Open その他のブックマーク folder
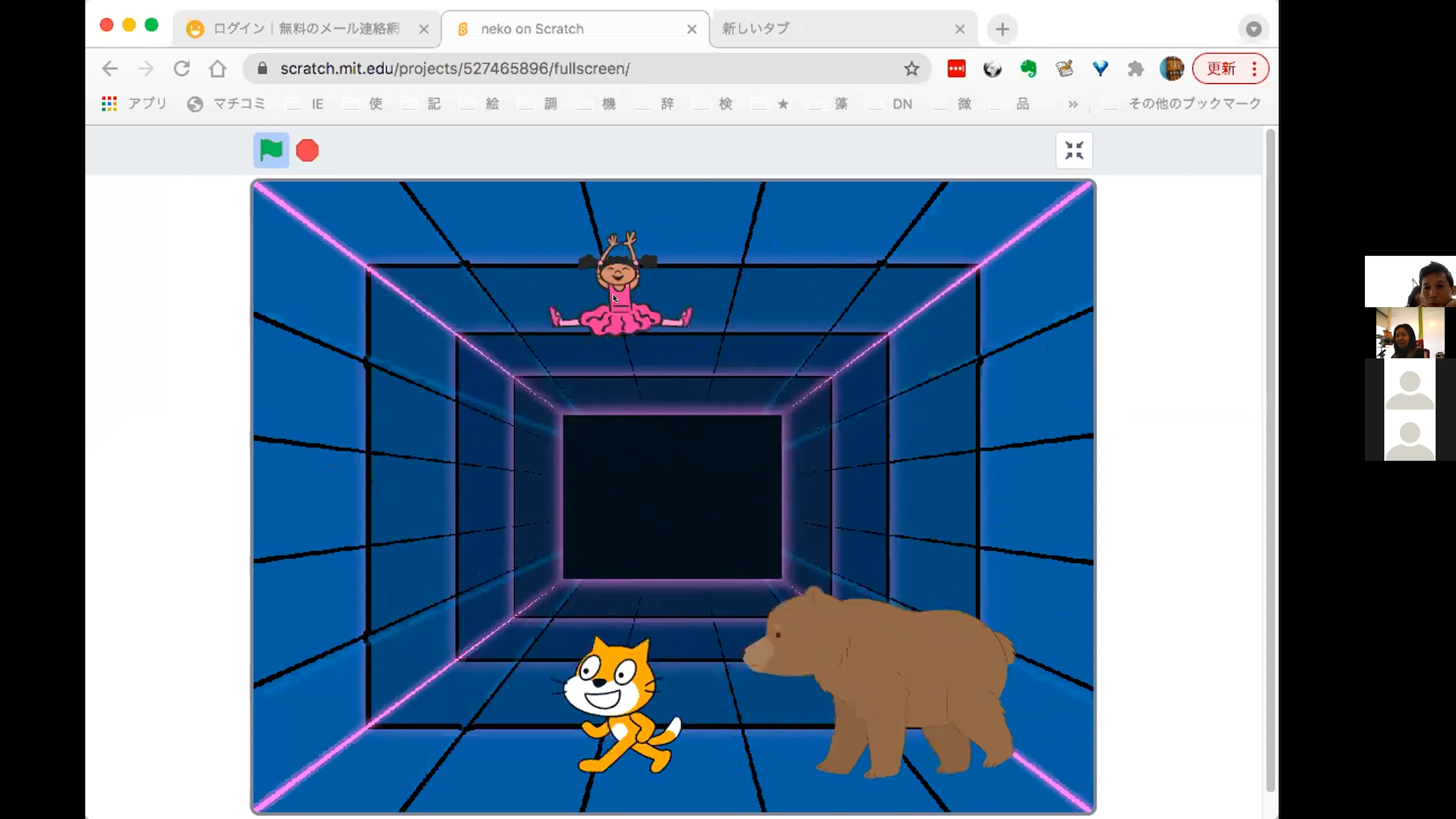This screenshot has height=819, width=1456. [1182, 104]
